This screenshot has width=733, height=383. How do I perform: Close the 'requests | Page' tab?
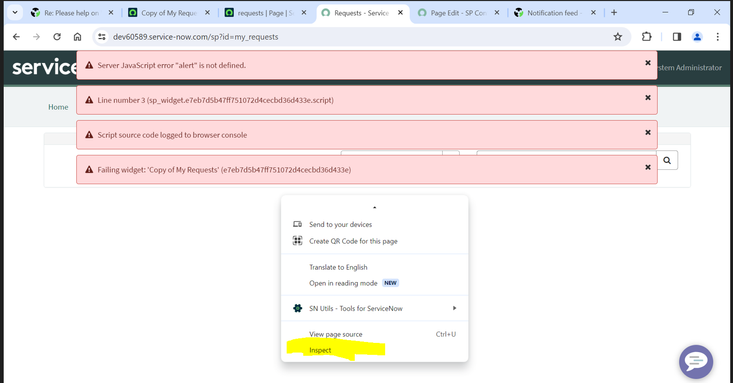[x=304, y=13]
